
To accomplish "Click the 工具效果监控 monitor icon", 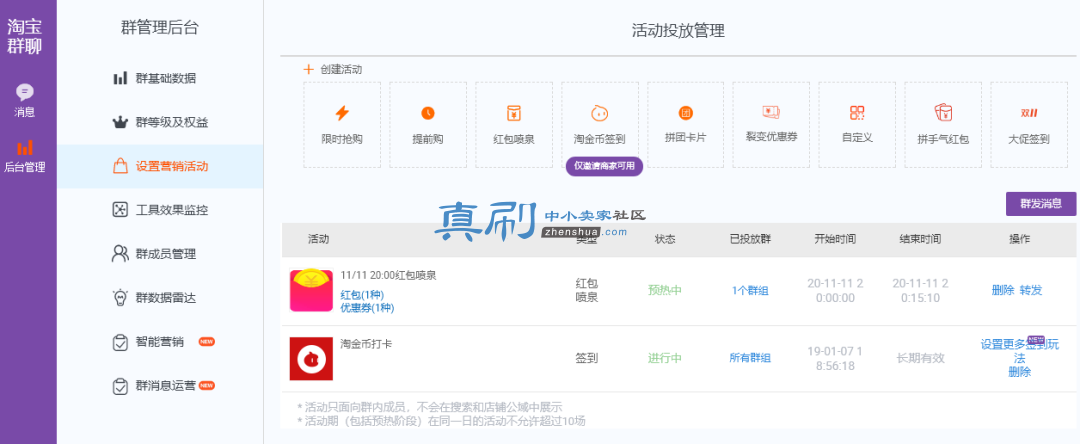I will 120,210.
